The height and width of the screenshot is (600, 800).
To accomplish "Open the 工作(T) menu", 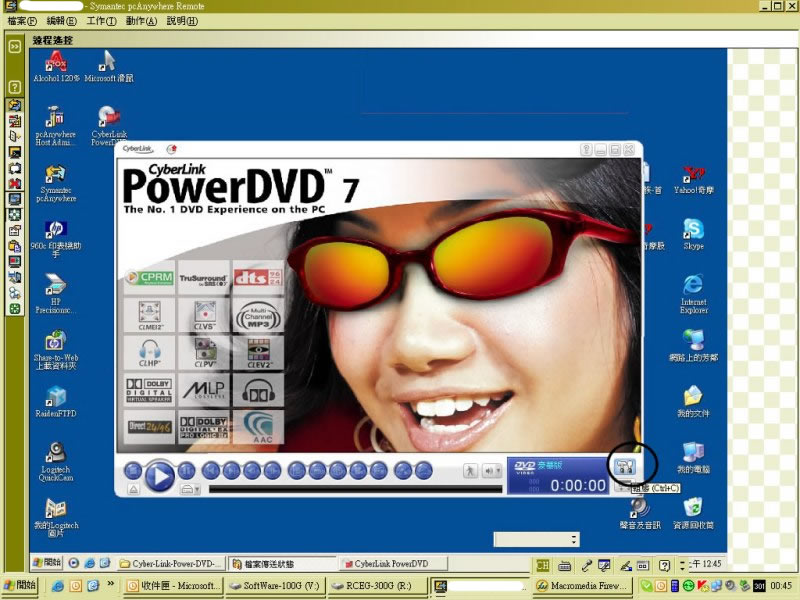I will pos(102,21).
